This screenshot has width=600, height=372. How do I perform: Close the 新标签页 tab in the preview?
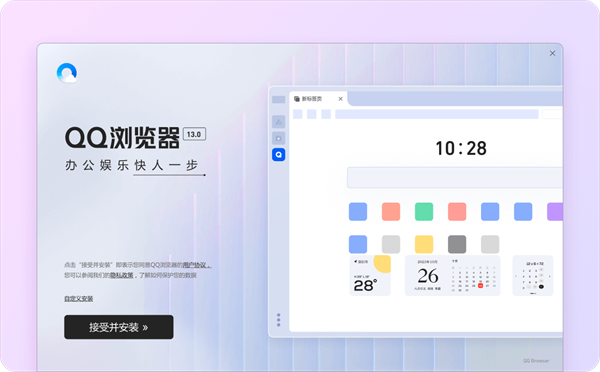tap(340, 99)
